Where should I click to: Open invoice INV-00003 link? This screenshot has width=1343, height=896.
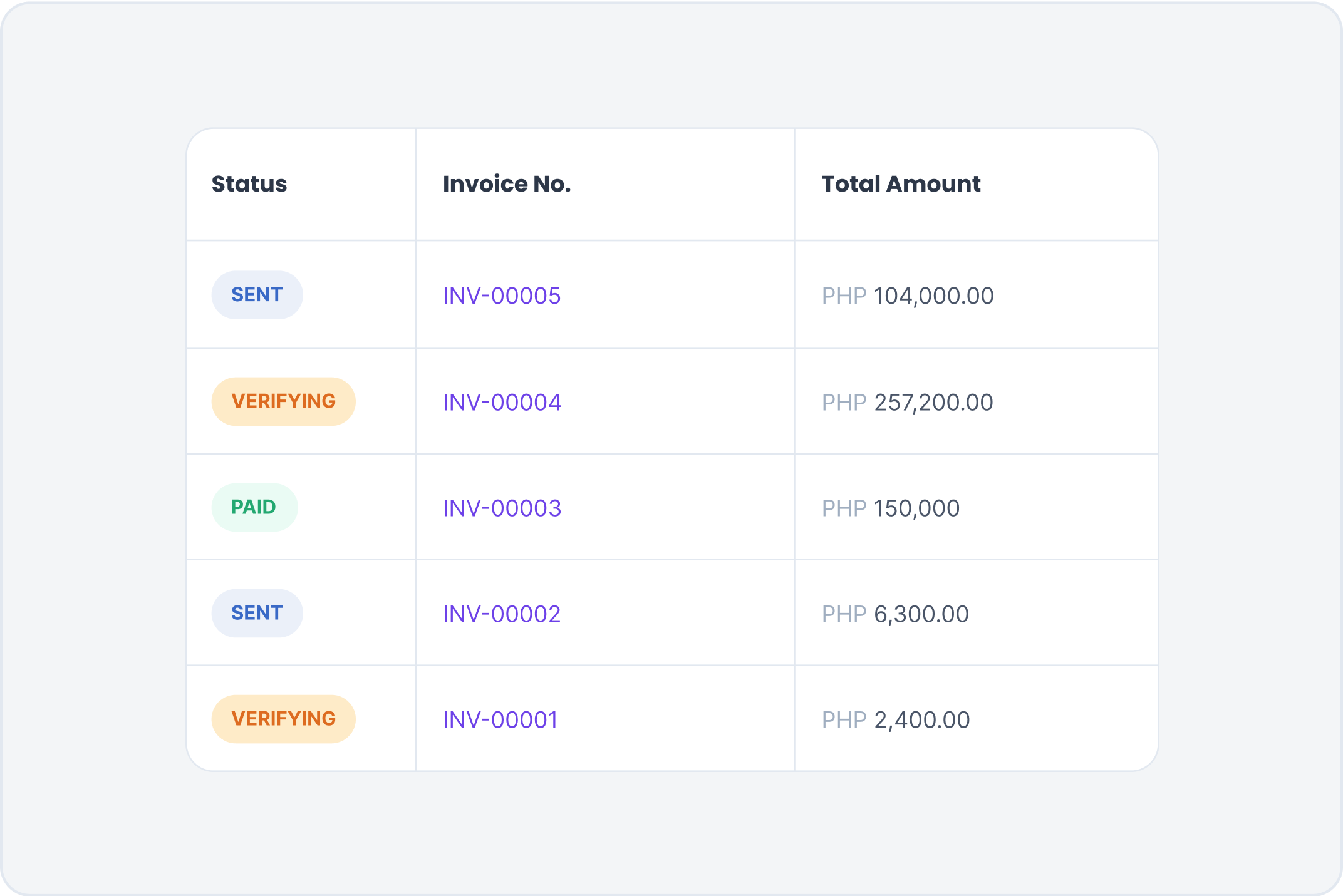tap(501, 508)
